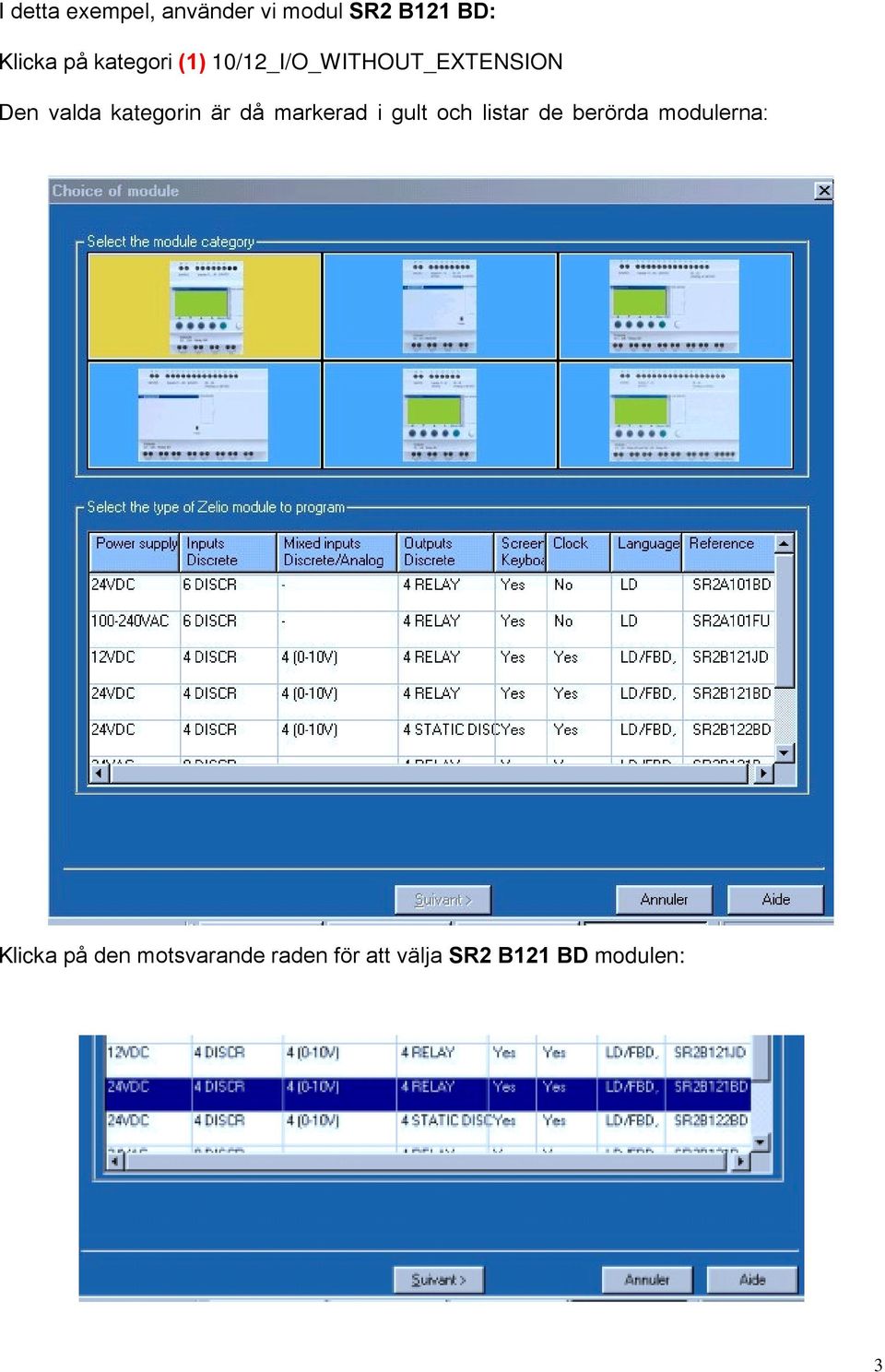
Task: Select the SR2A101BD row in upper table
Action: tap(431, 585)
